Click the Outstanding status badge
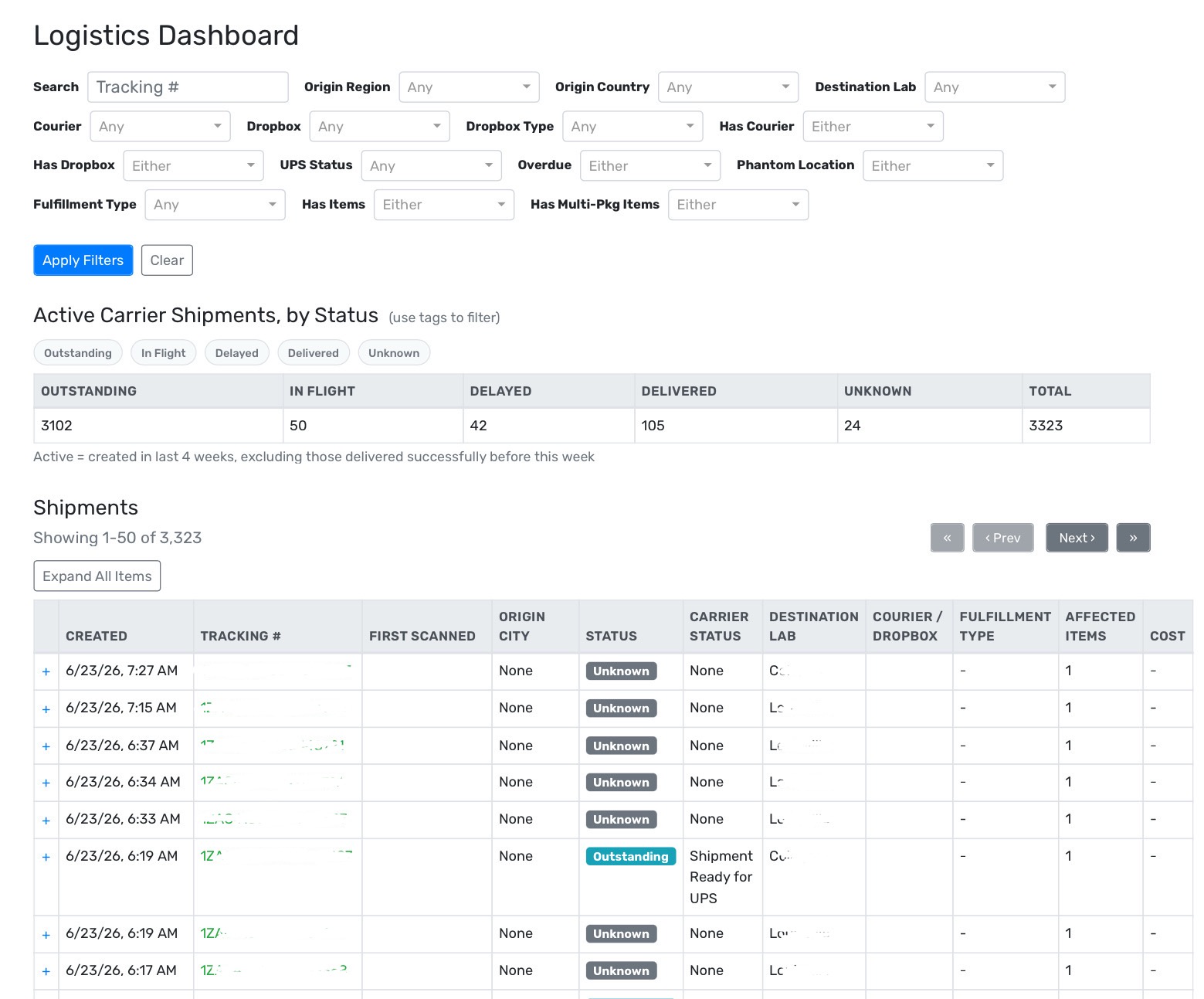Viewport: 1204px width, 999px height. tap(631, 857)
